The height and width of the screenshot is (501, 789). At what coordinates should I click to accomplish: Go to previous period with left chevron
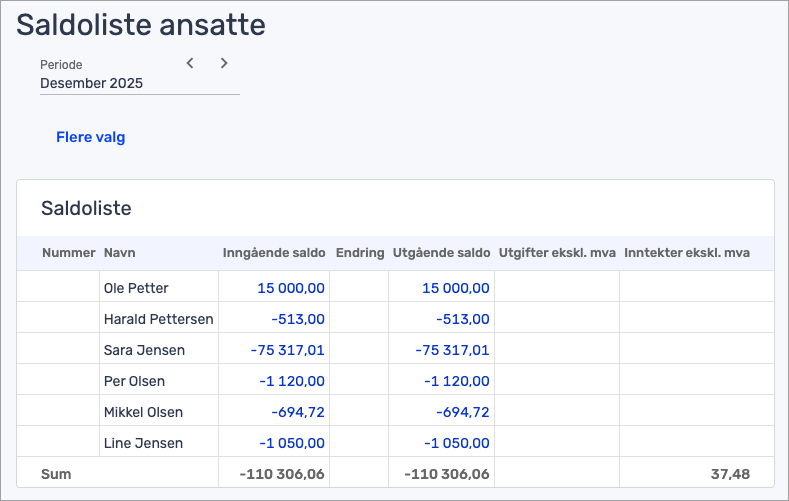coord(190,63)
